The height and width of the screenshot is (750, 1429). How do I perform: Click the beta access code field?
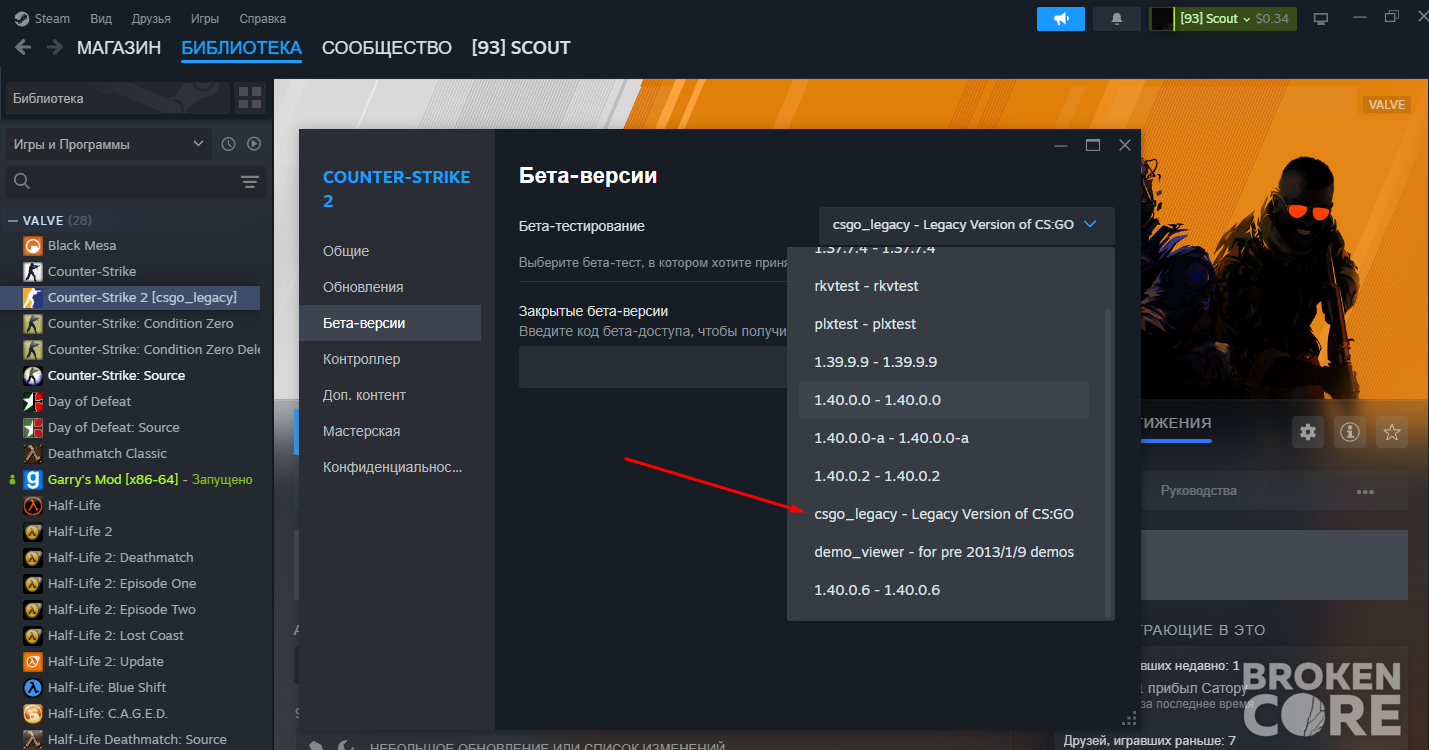653,367
